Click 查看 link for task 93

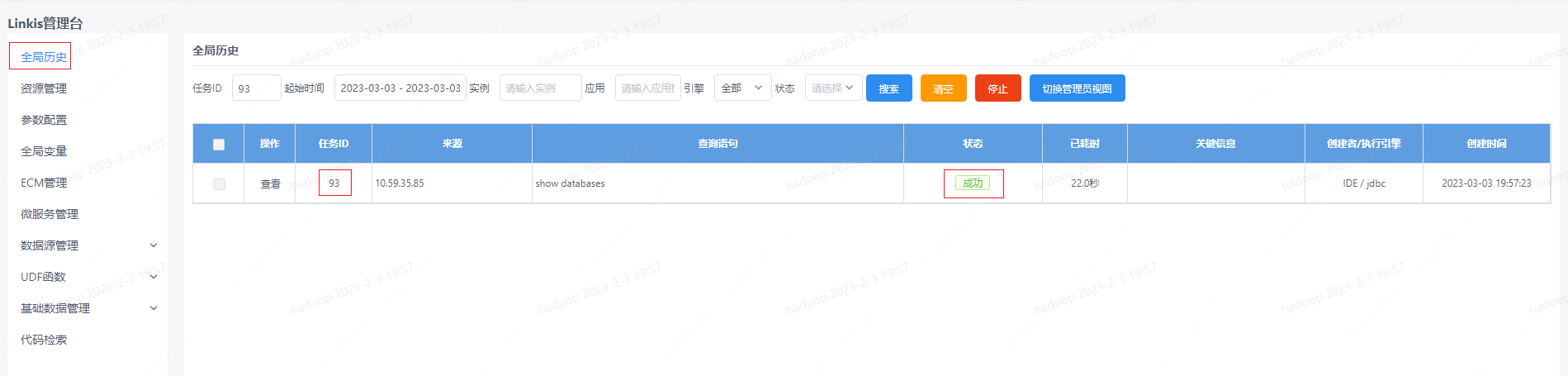[x=271, y=184]
